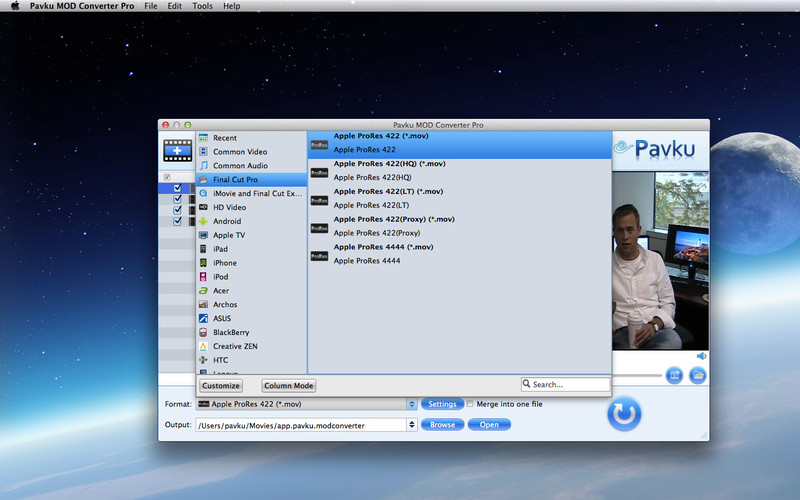Image resolution: width=800 pixels, height=500 pixels.
Task: Click Open output folder button
Action: click(489, 424)
